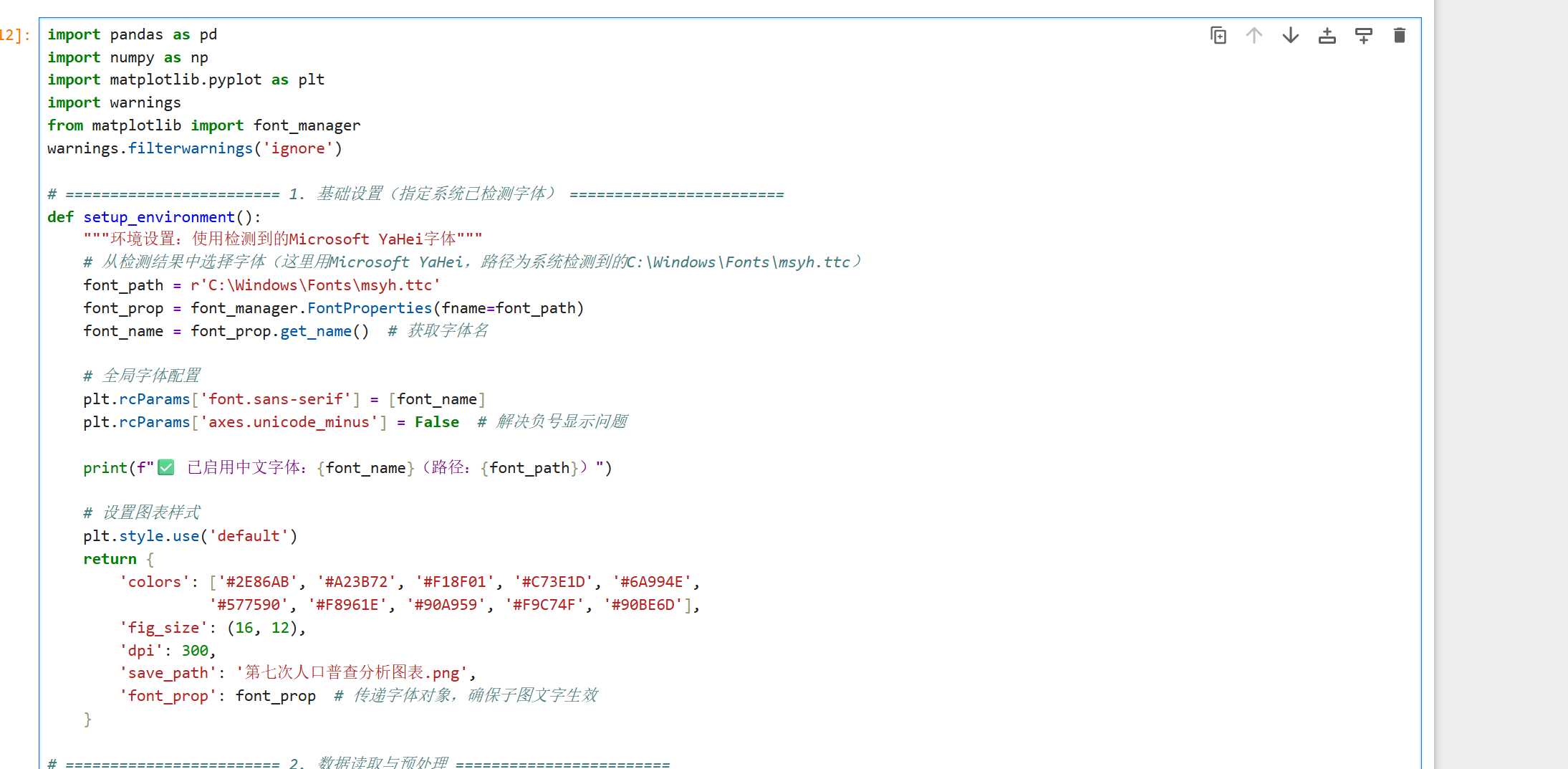Insert a new cell above this one
This screenshot has width=1568, height=769.
click(x=1327, y=35)
